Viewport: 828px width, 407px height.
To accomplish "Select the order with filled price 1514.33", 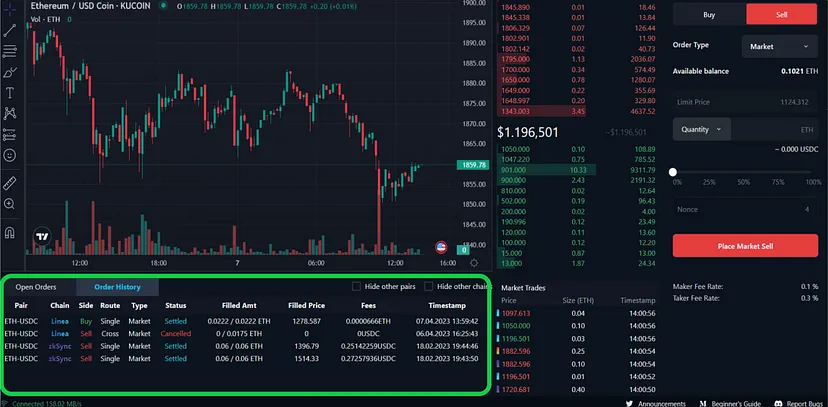I will (x=242, y=359).
